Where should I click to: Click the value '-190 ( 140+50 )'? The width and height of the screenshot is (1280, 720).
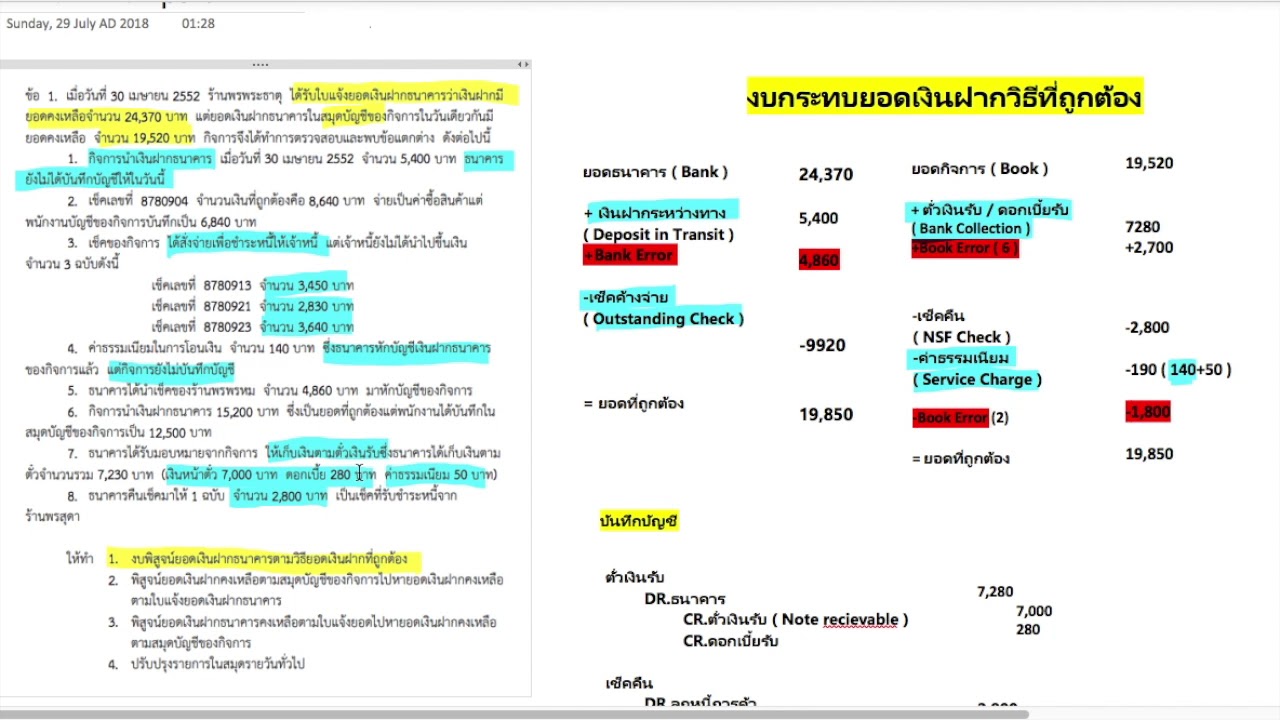coord(1178,370)
